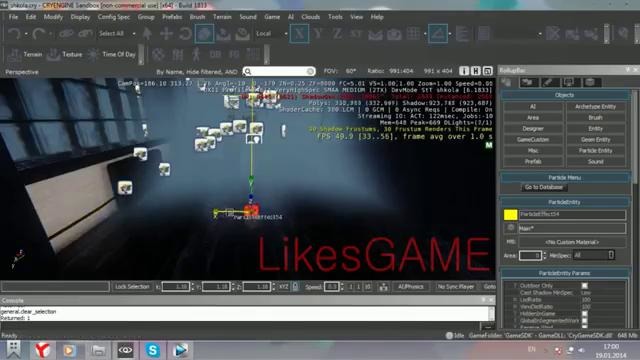Screen dimensions: 640x360
Task: Collapse the Objects rollup header
Action: pyautogui.click(x=564, y=95)
